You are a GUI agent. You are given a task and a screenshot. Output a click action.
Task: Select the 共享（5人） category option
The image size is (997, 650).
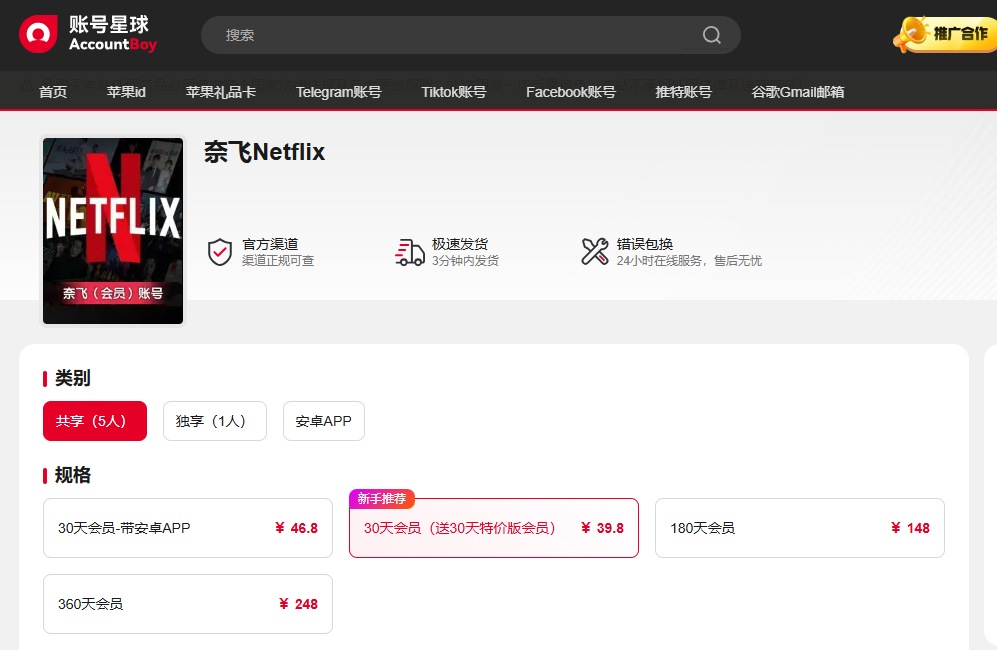click(95, 421)
